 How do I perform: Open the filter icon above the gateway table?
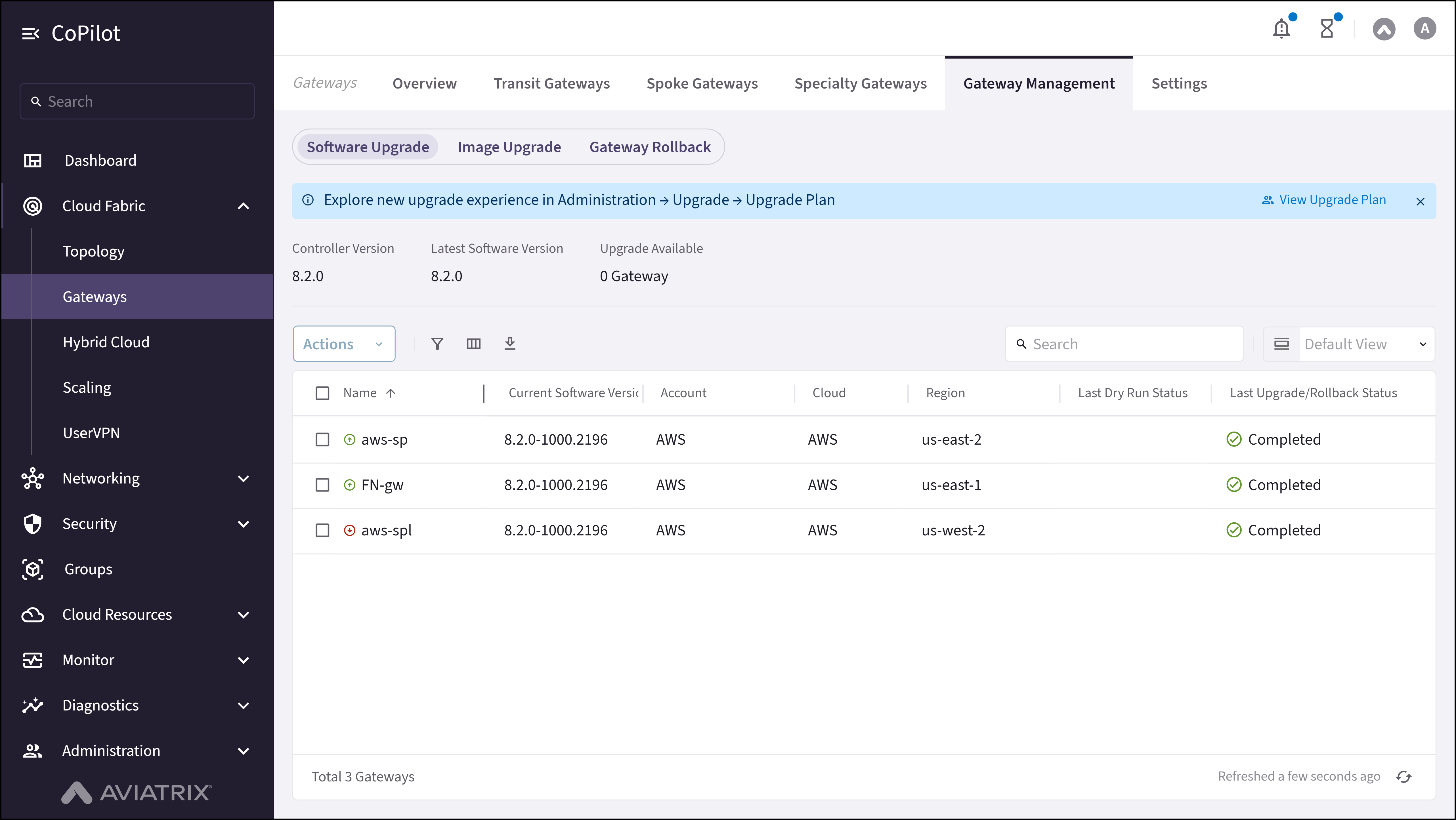pos(437,344)
